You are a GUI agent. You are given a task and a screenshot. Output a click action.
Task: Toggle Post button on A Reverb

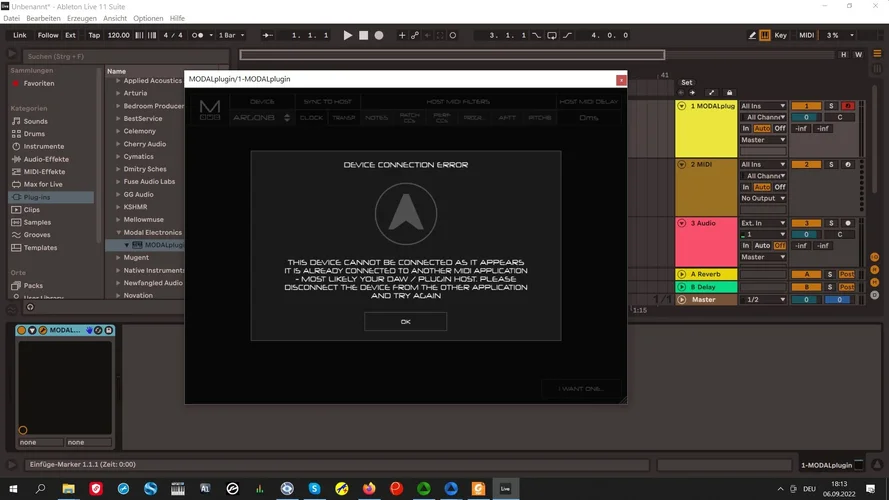[x=847, y=274]
